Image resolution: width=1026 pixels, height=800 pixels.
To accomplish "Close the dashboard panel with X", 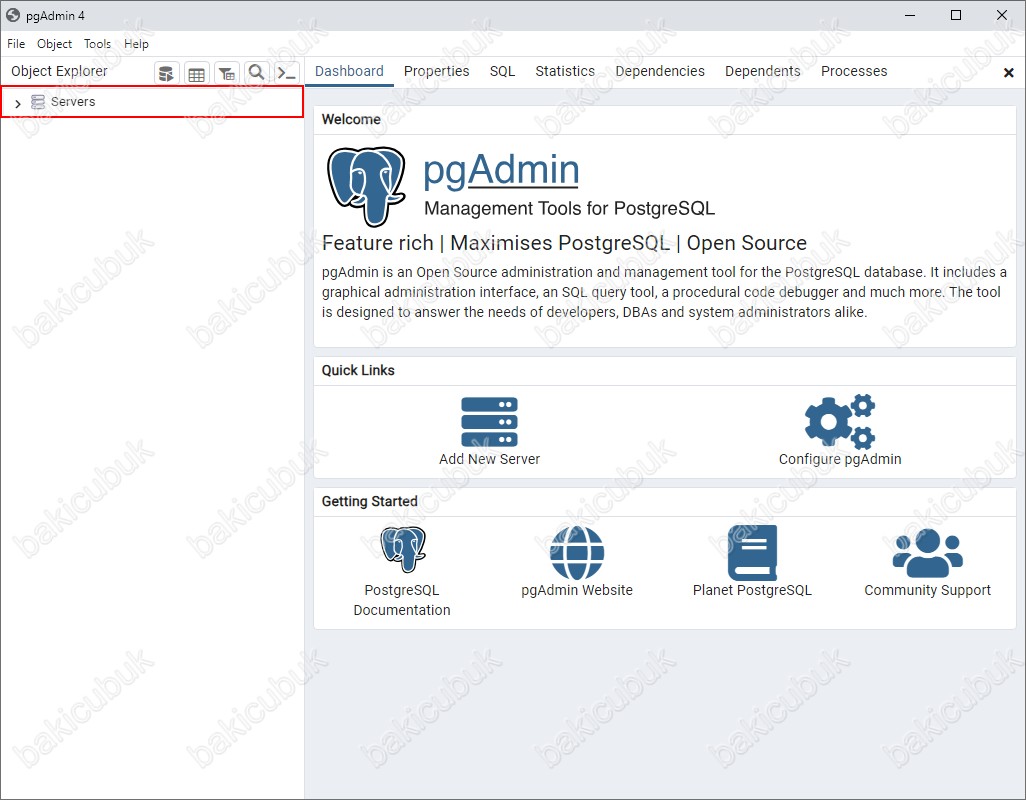I will click(x=1008, y=73).
